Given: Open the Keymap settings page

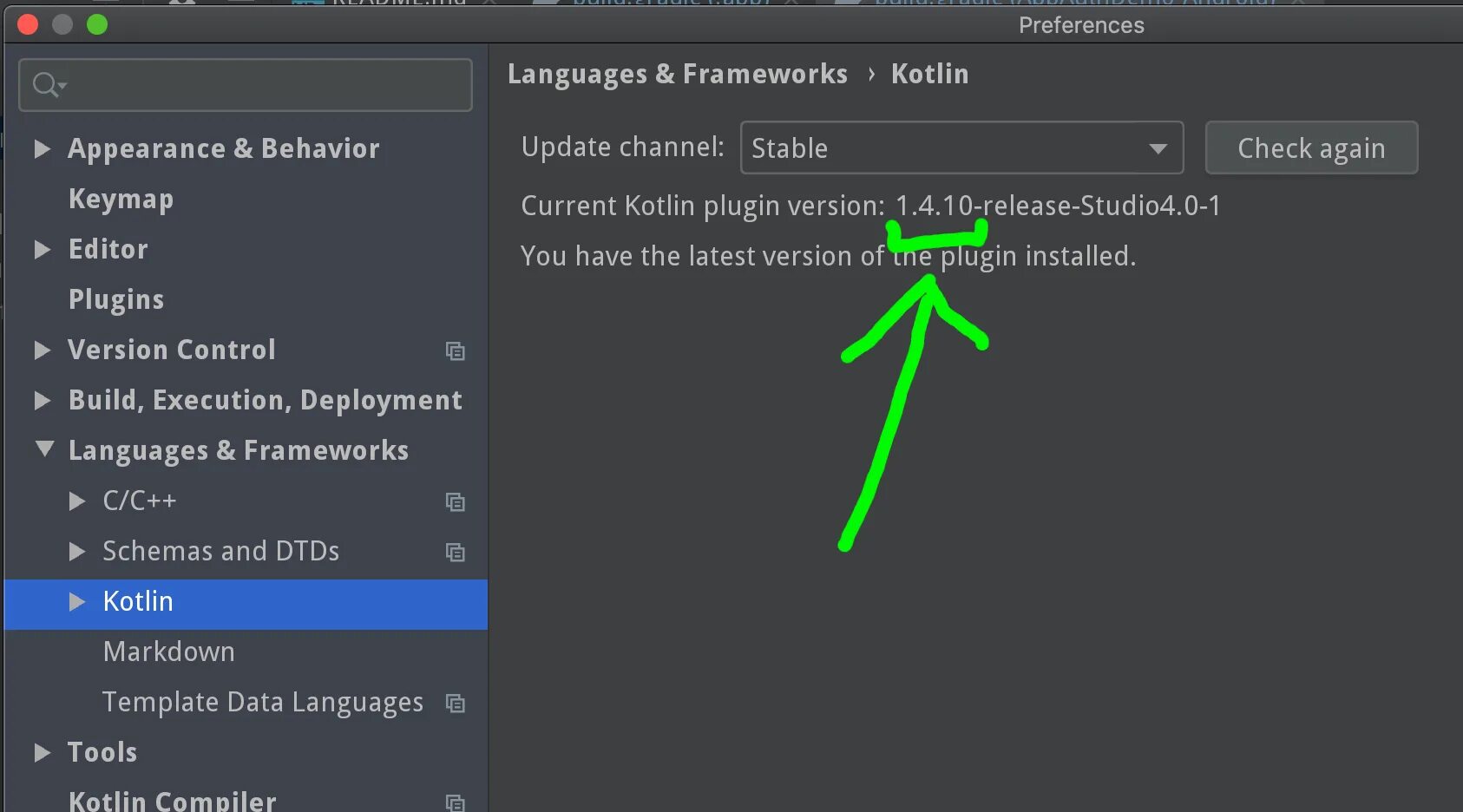Looking at the screenshot, I should 121,200.
